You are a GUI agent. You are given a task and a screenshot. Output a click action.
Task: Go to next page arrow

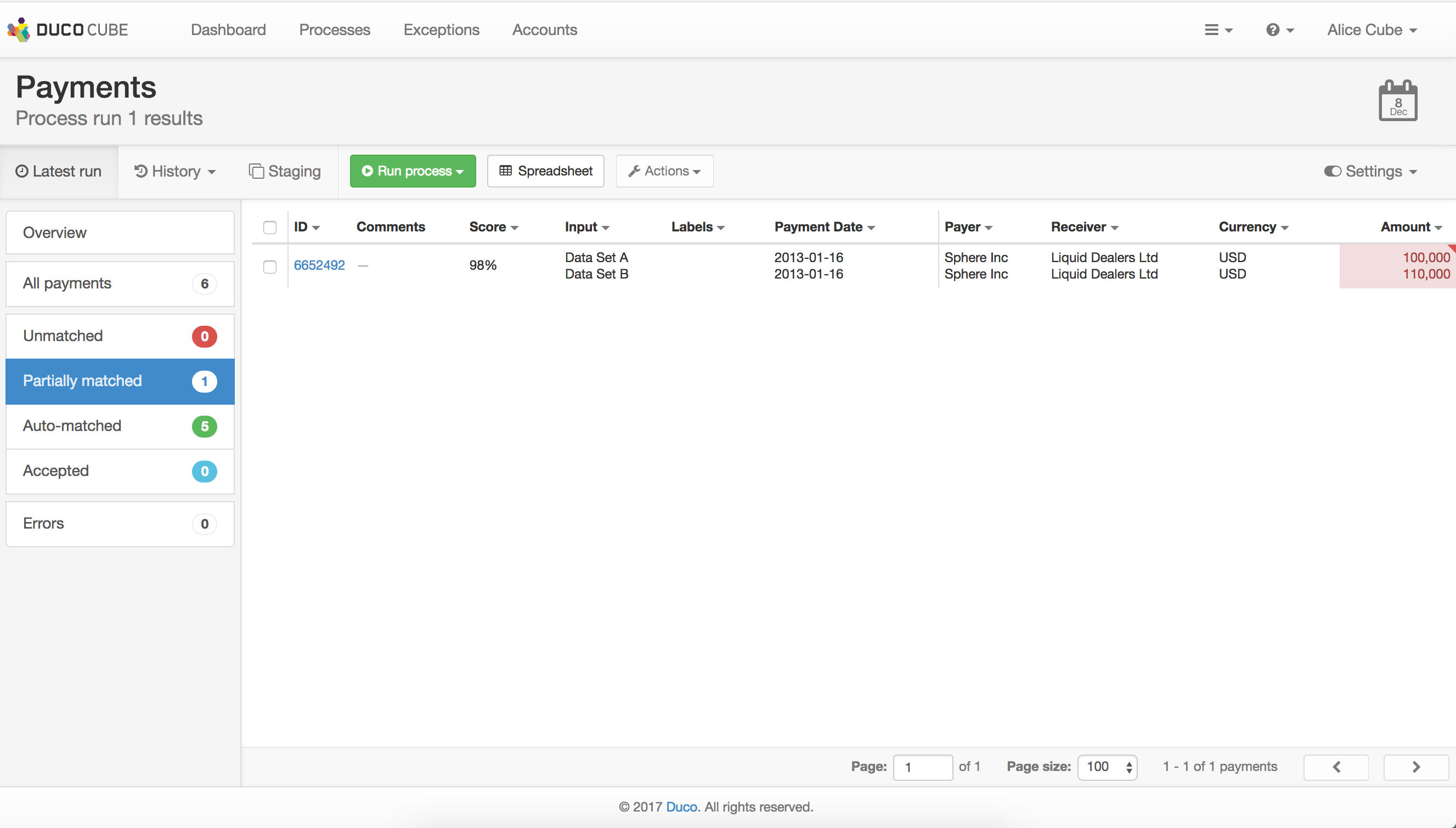(x=1415, y=767)
